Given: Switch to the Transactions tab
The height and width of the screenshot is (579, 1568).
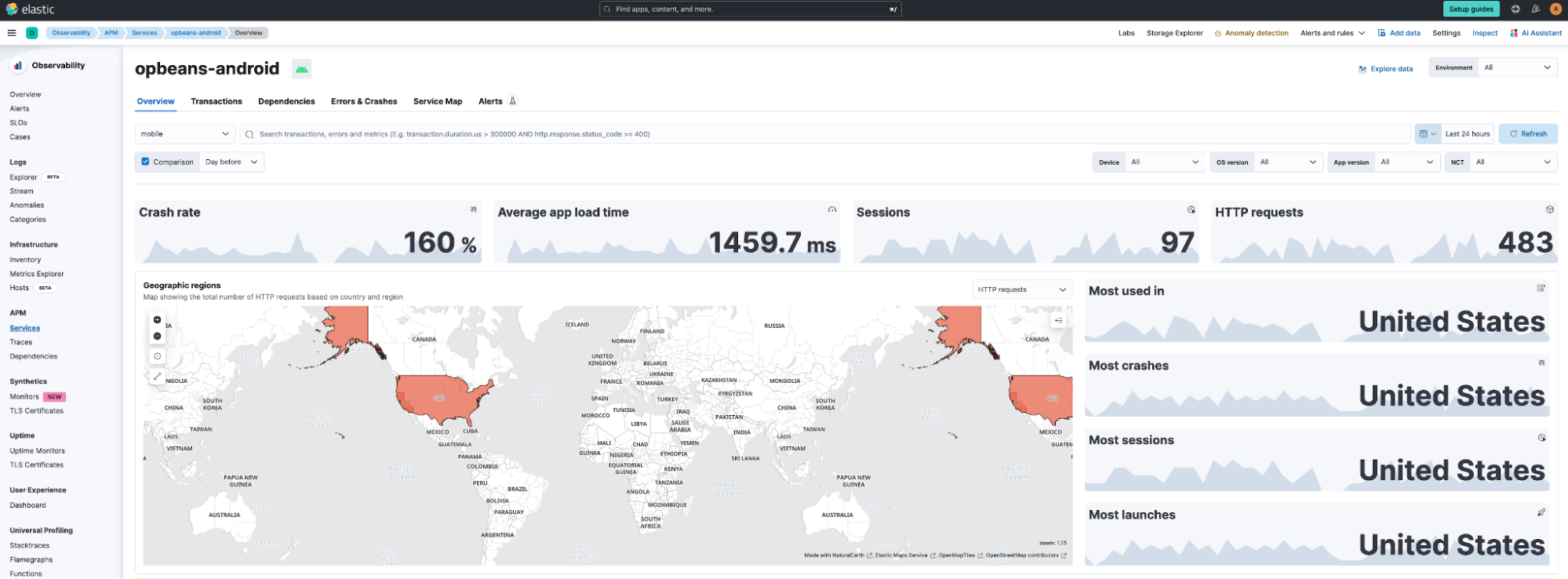Looking at the screenshot, I should tap(216, 101).
